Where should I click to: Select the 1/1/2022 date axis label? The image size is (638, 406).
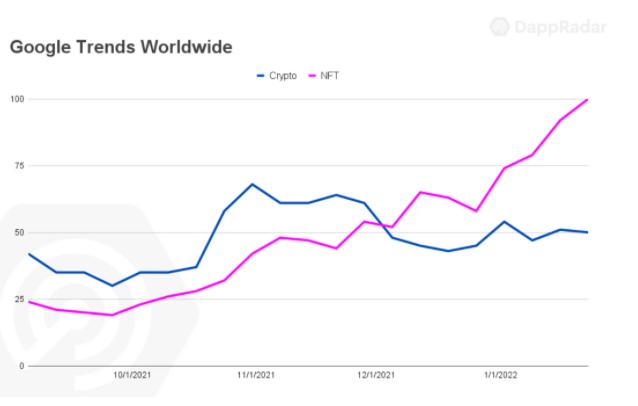point(500,377)
